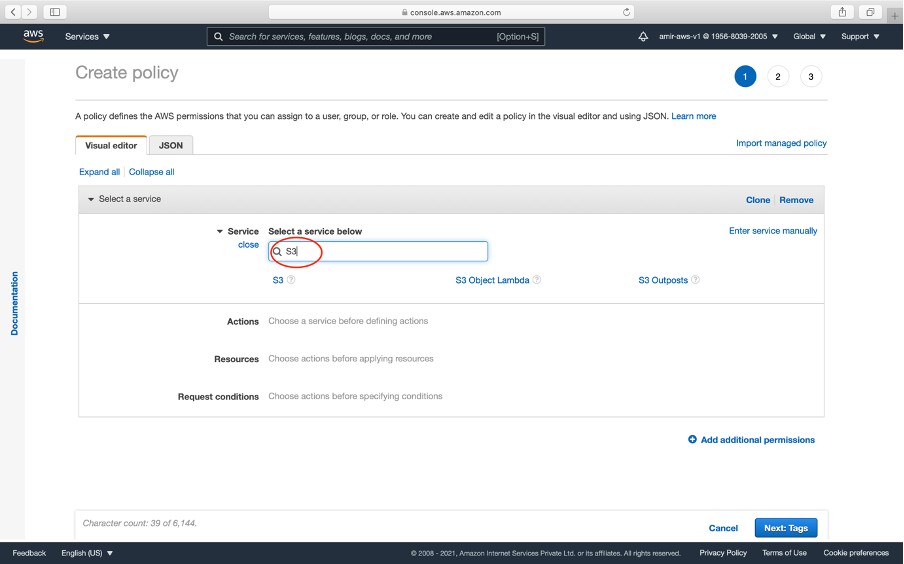Click the Safari back arrow
Screen dimensions: 904x564
(x=13, y=12)
